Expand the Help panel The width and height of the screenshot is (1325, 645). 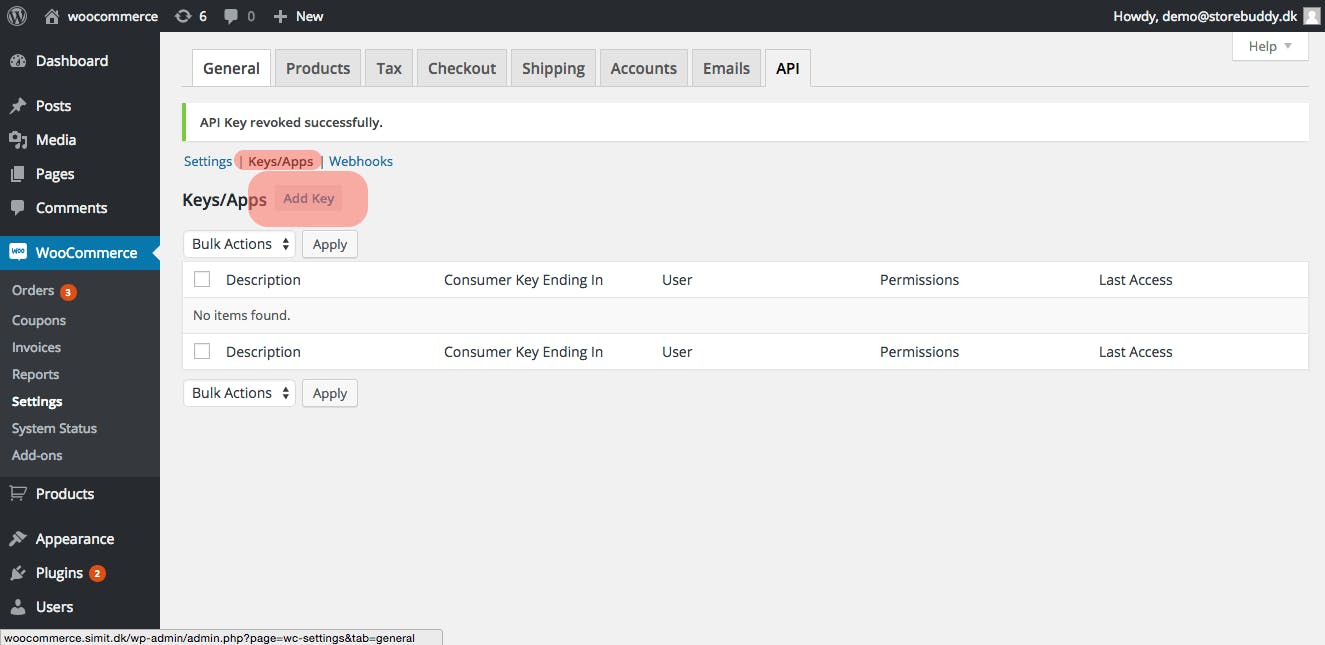coord(1270,46)
